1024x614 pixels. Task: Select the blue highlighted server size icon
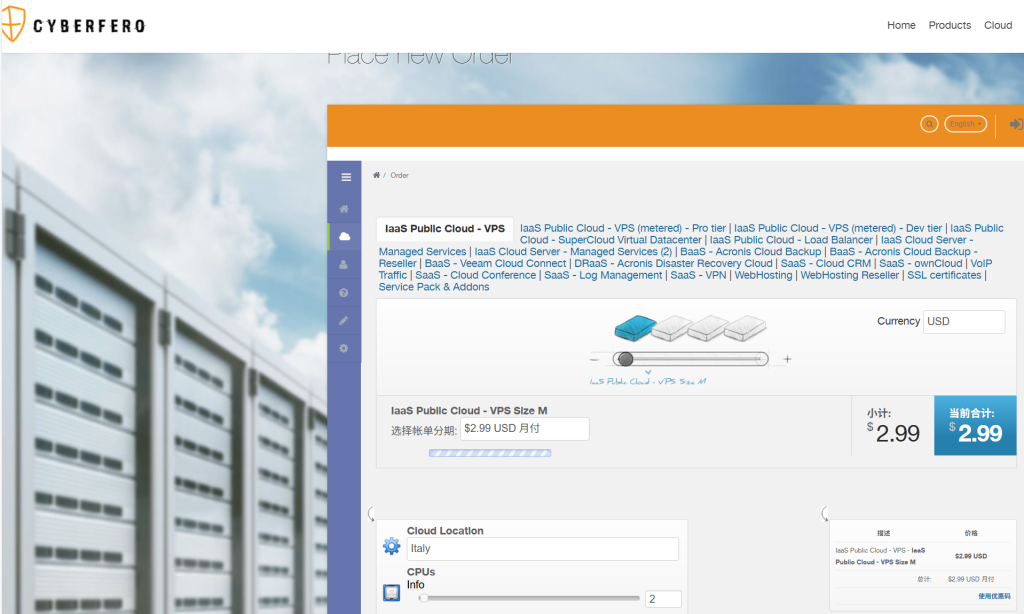(635, 327)
